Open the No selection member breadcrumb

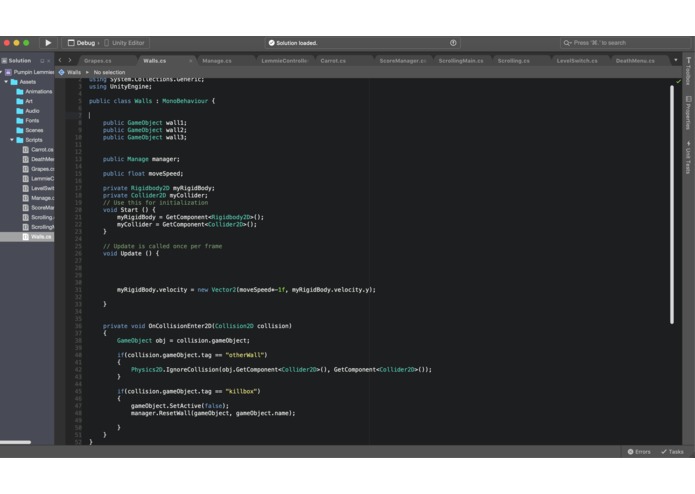[109, 72]
